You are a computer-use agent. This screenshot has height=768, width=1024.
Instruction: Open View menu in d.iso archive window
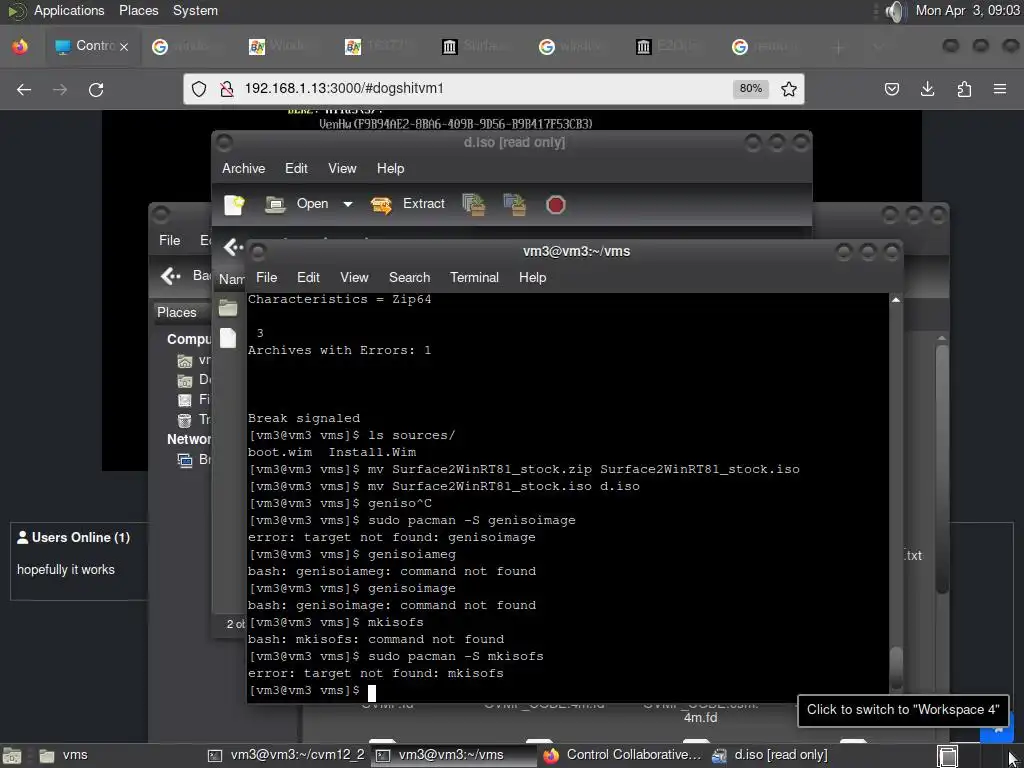342,168
